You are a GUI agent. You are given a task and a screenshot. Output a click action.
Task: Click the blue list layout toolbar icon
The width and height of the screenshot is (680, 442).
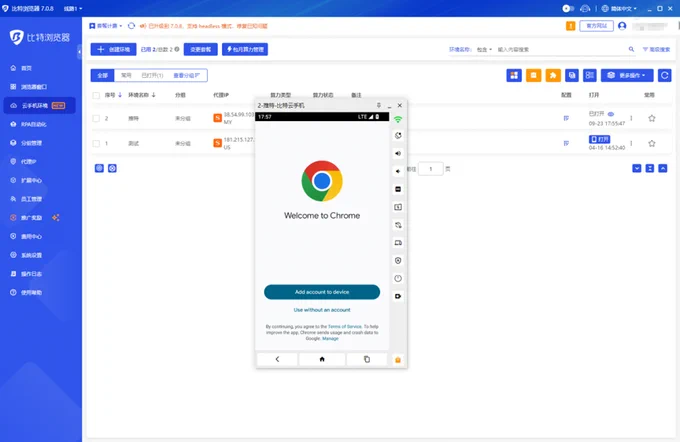pyautogui.click(x=590, y=75)
